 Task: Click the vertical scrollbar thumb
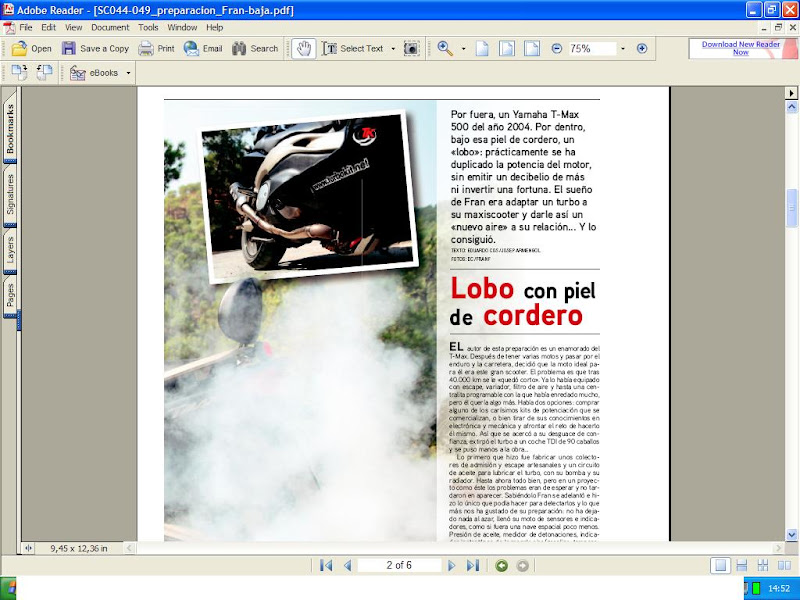[791, 208]
